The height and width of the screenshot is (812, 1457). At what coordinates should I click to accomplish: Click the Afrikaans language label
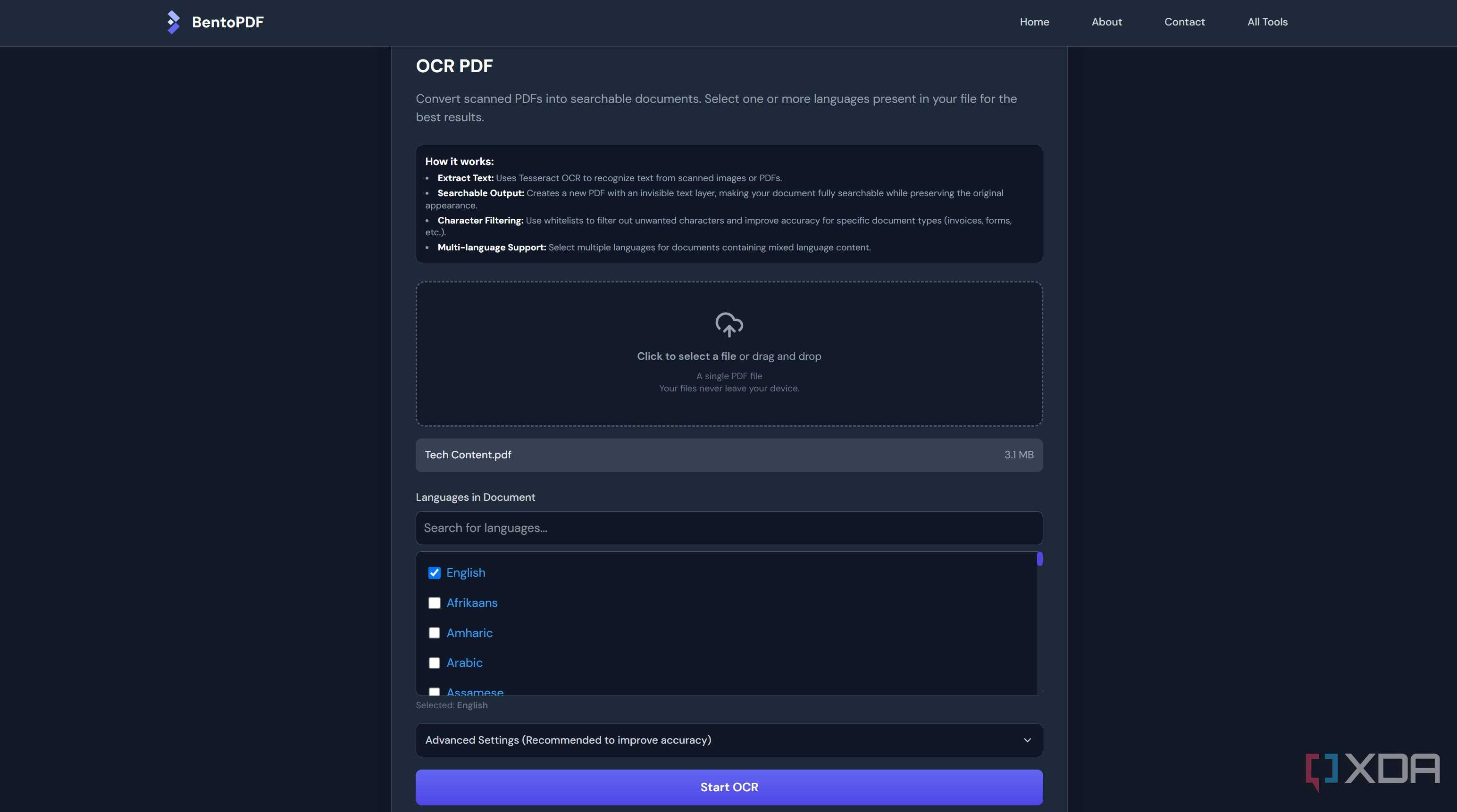[472, 603]
